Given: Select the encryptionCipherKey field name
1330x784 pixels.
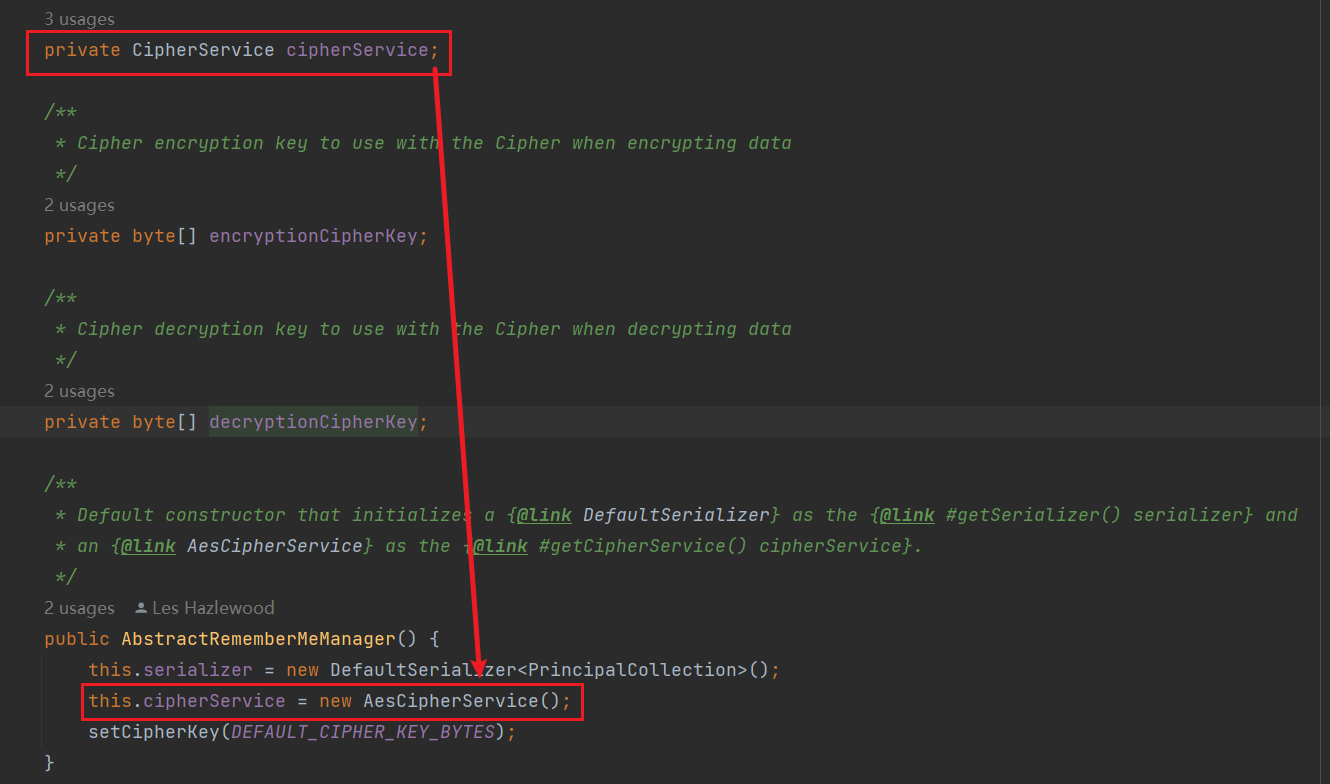Looking at the screenshot, I should pos(313,236).
